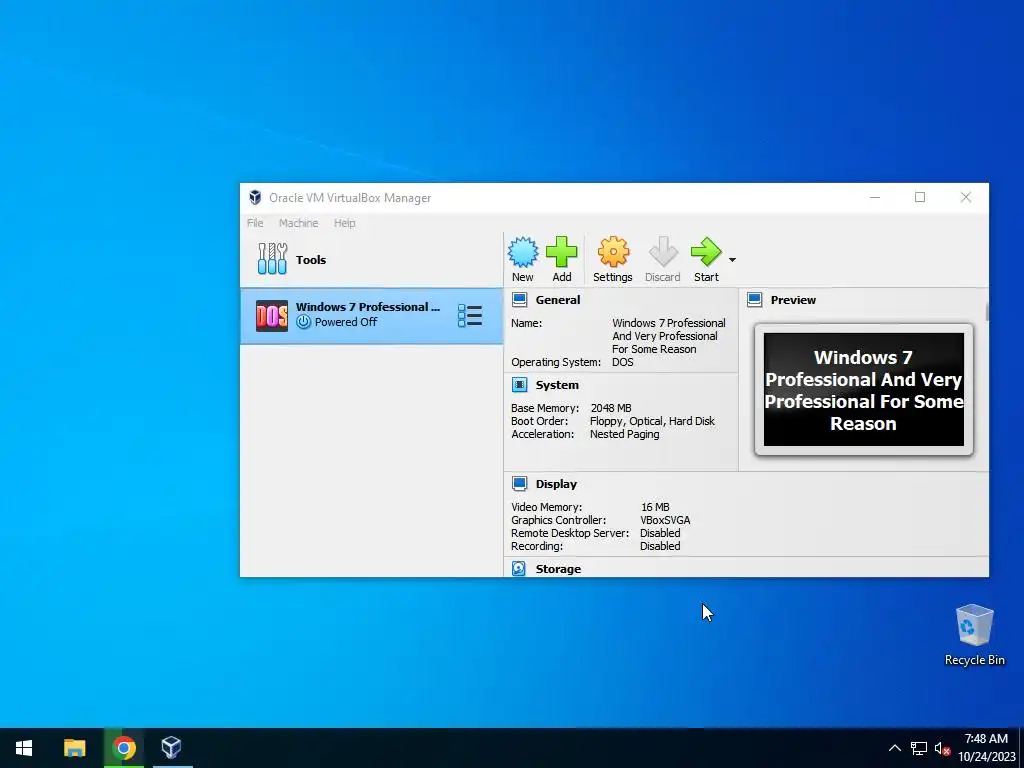Show hidden system tray icons
The height and width of the screenshot is (768, 1024).
point(895,748)
